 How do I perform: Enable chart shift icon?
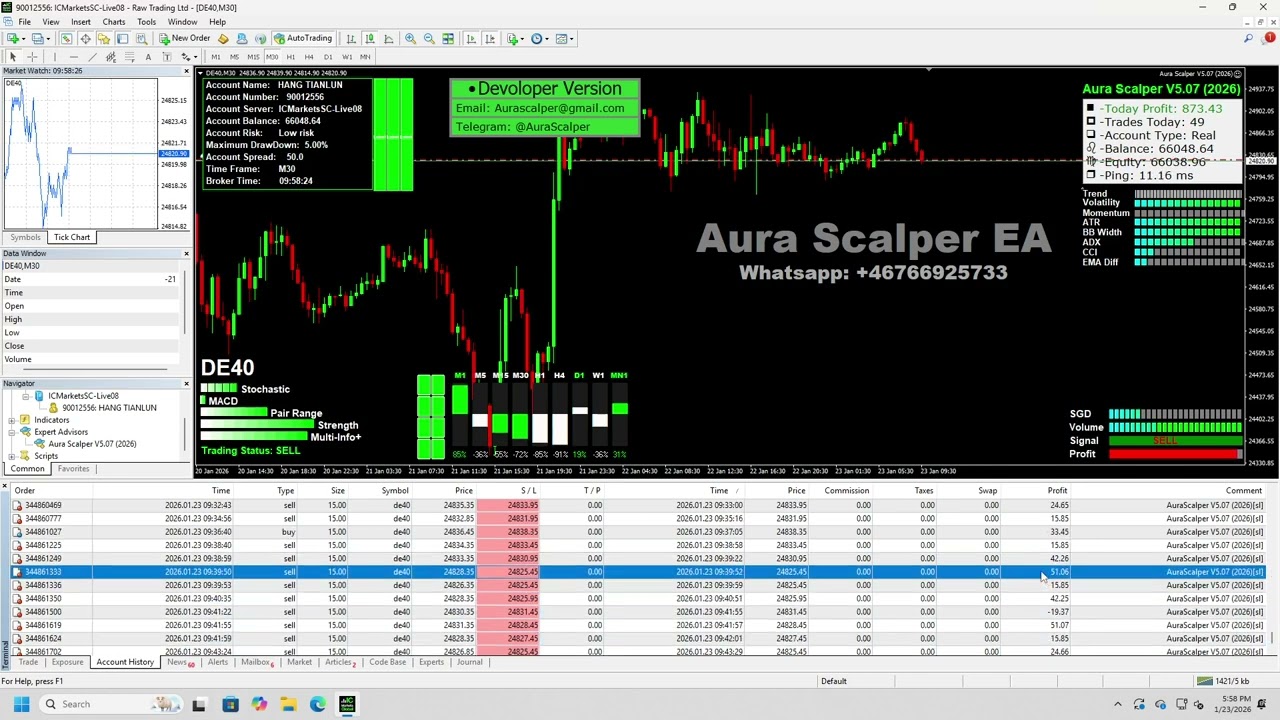[x=490, y=38]
